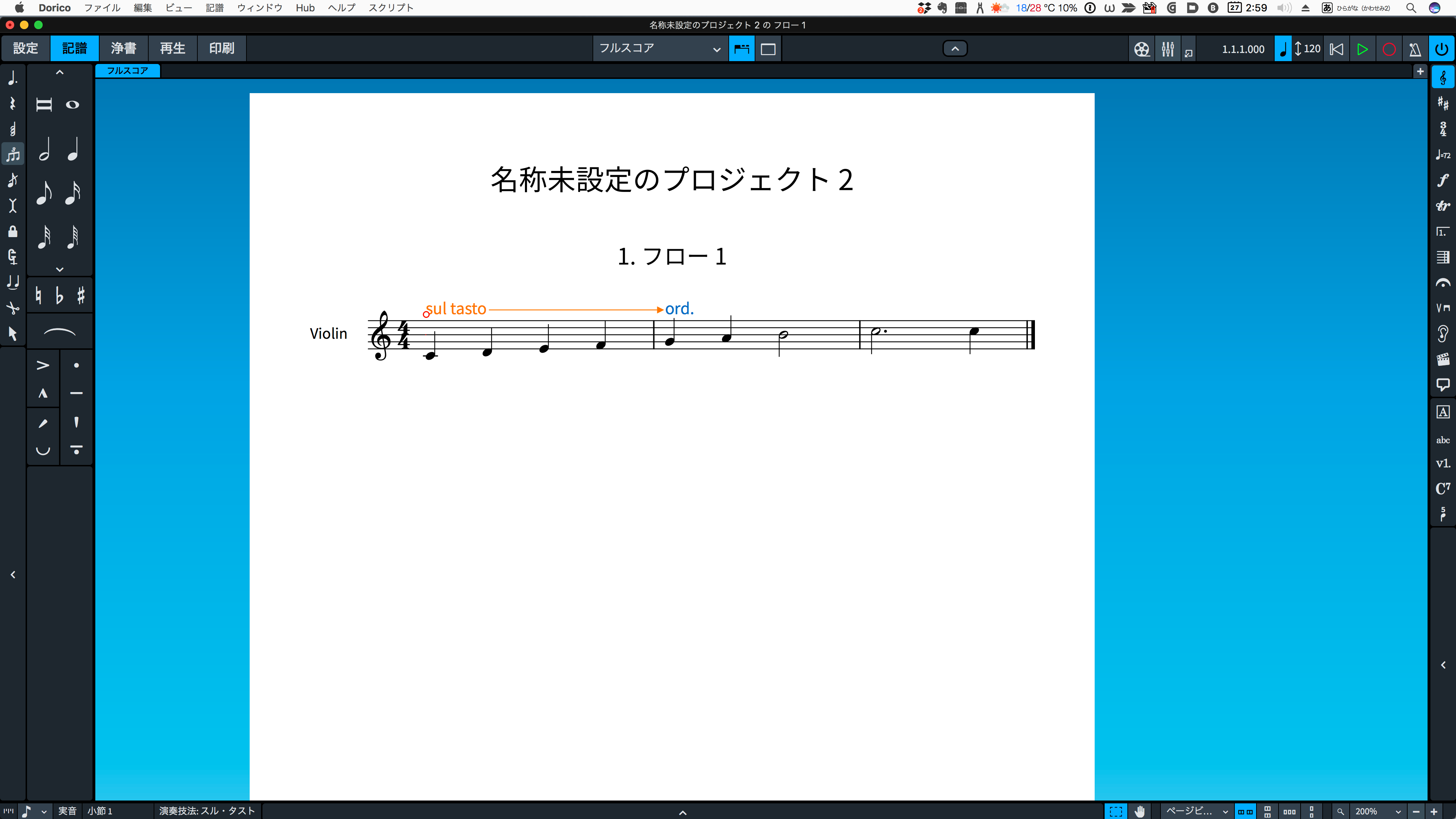Zoom in with plus button
The image size is (1456, 819).
(x=1434, y=811)
